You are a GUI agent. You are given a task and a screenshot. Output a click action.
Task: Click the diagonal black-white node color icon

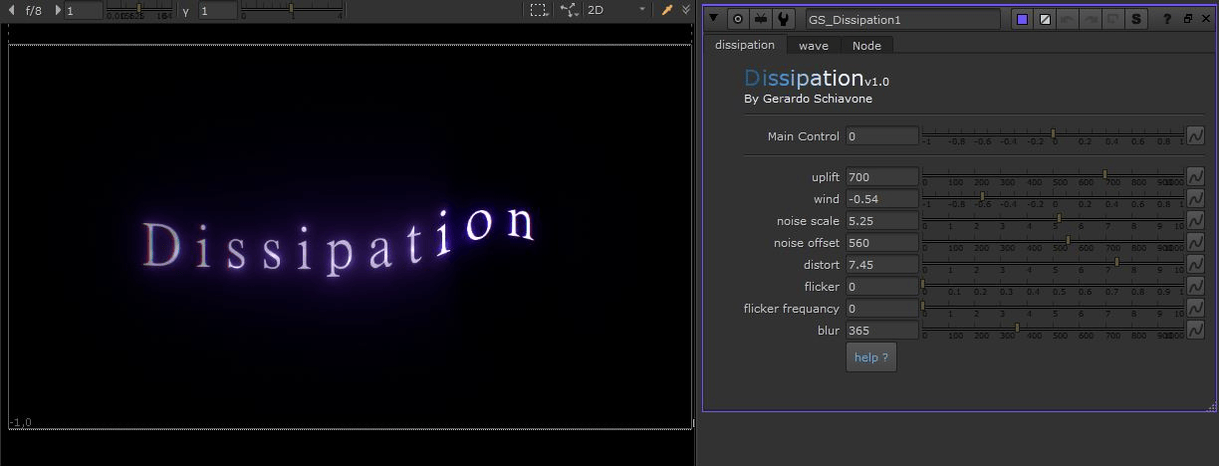click(x=1045, y=19)
